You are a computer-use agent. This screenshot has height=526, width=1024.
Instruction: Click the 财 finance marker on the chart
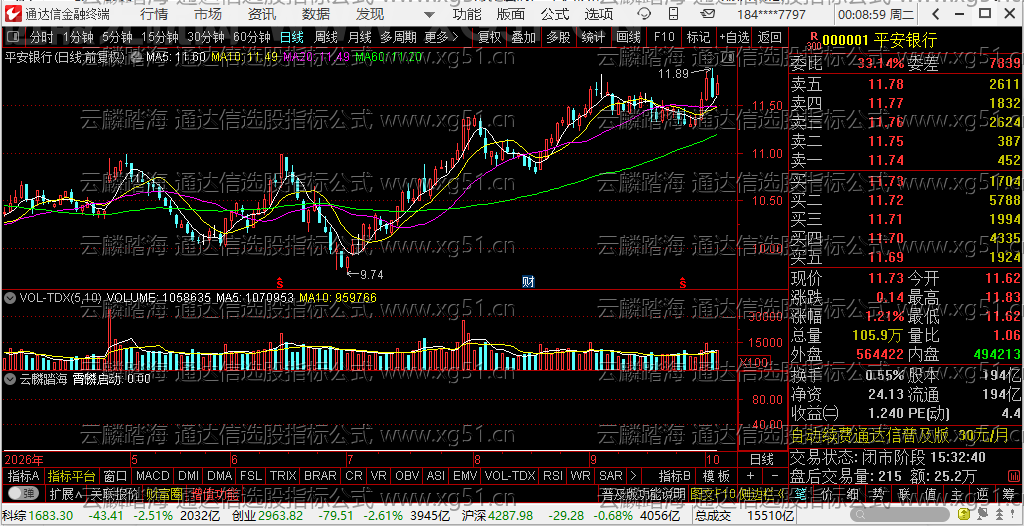click(529, 282)
